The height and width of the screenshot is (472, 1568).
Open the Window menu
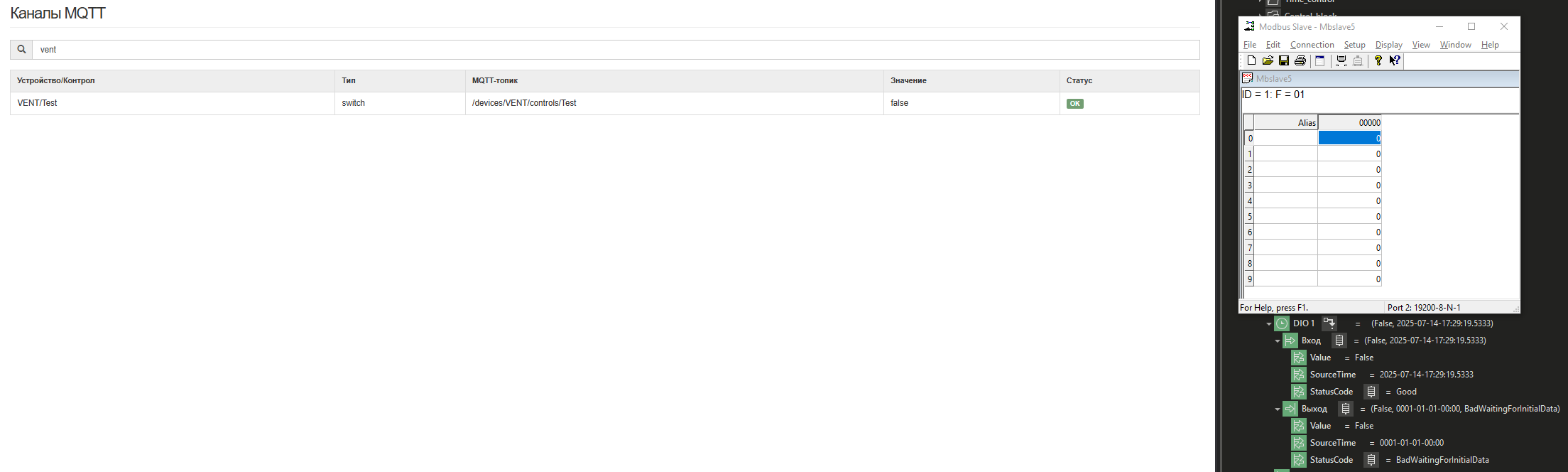point(1456,45)
